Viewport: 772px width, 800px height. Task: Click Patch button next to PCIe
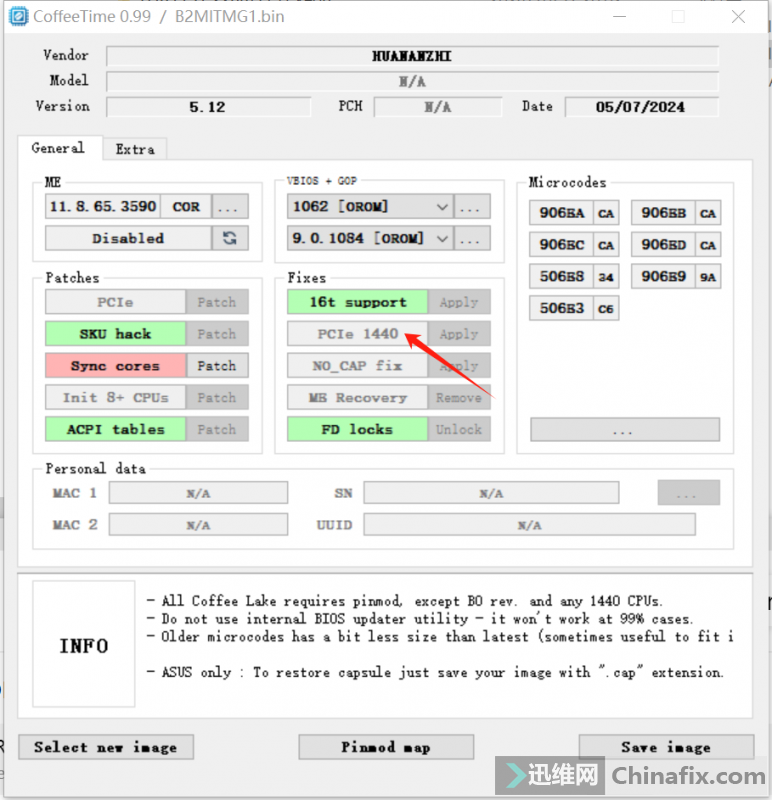pos(217,302)
